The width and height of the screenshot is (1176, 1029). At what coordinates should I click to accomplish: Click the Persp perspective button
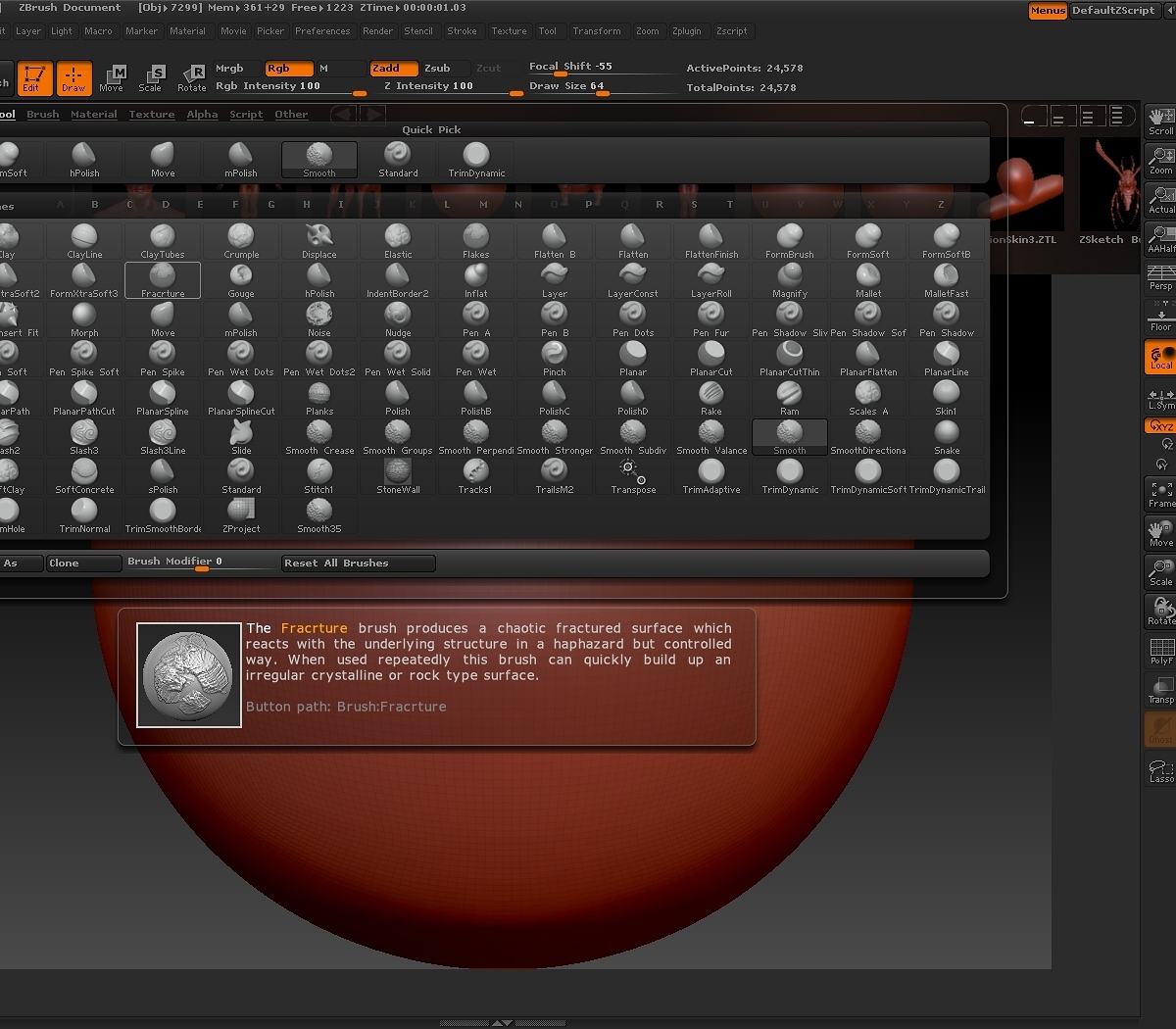point(1160,278)
